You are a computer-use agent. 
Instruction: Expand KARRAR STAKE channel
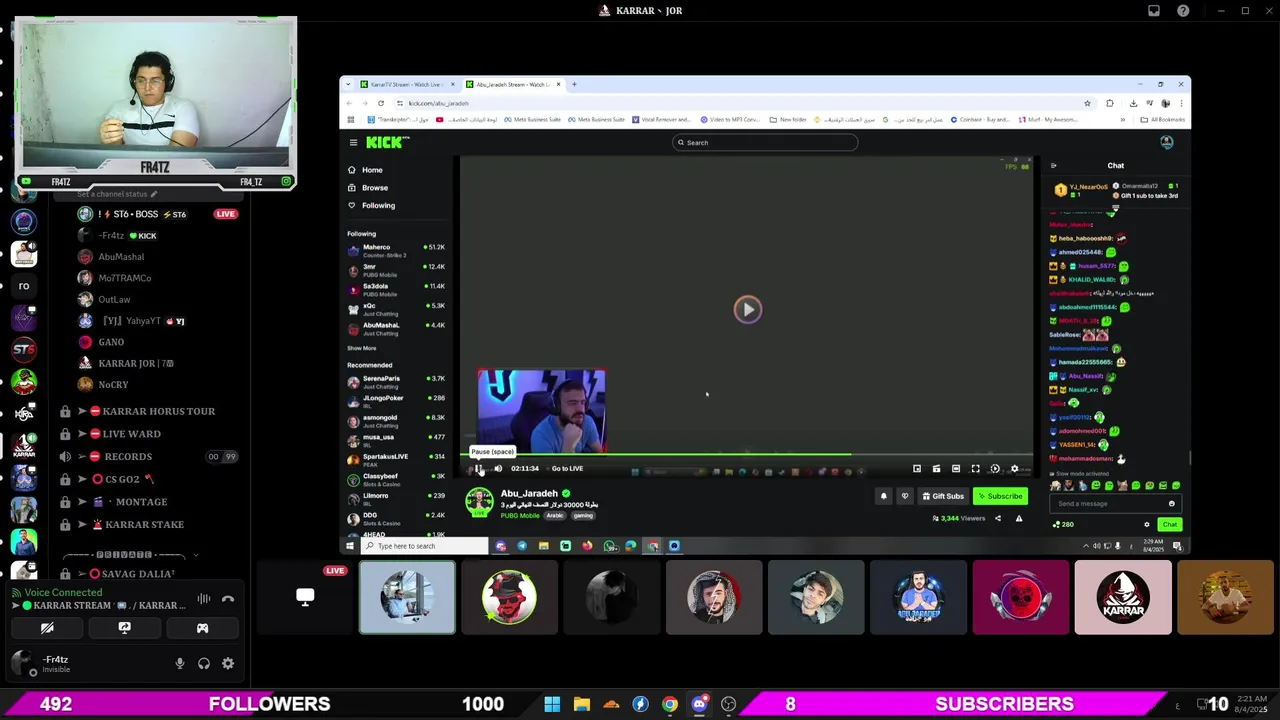pos(148,524)
